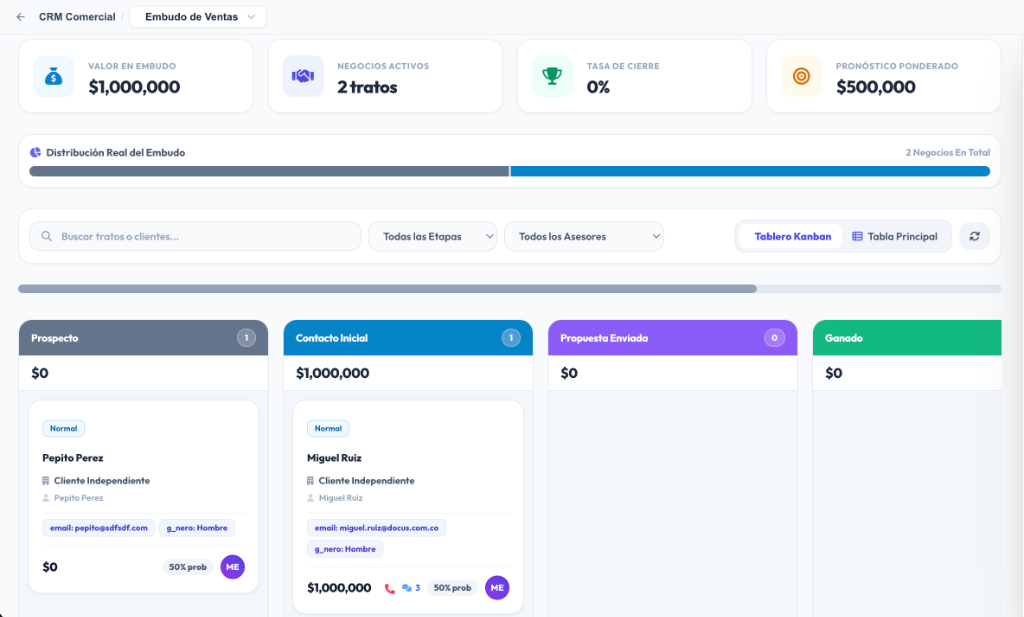
Task: Click the Ganado $0 total
Action: 833,373
